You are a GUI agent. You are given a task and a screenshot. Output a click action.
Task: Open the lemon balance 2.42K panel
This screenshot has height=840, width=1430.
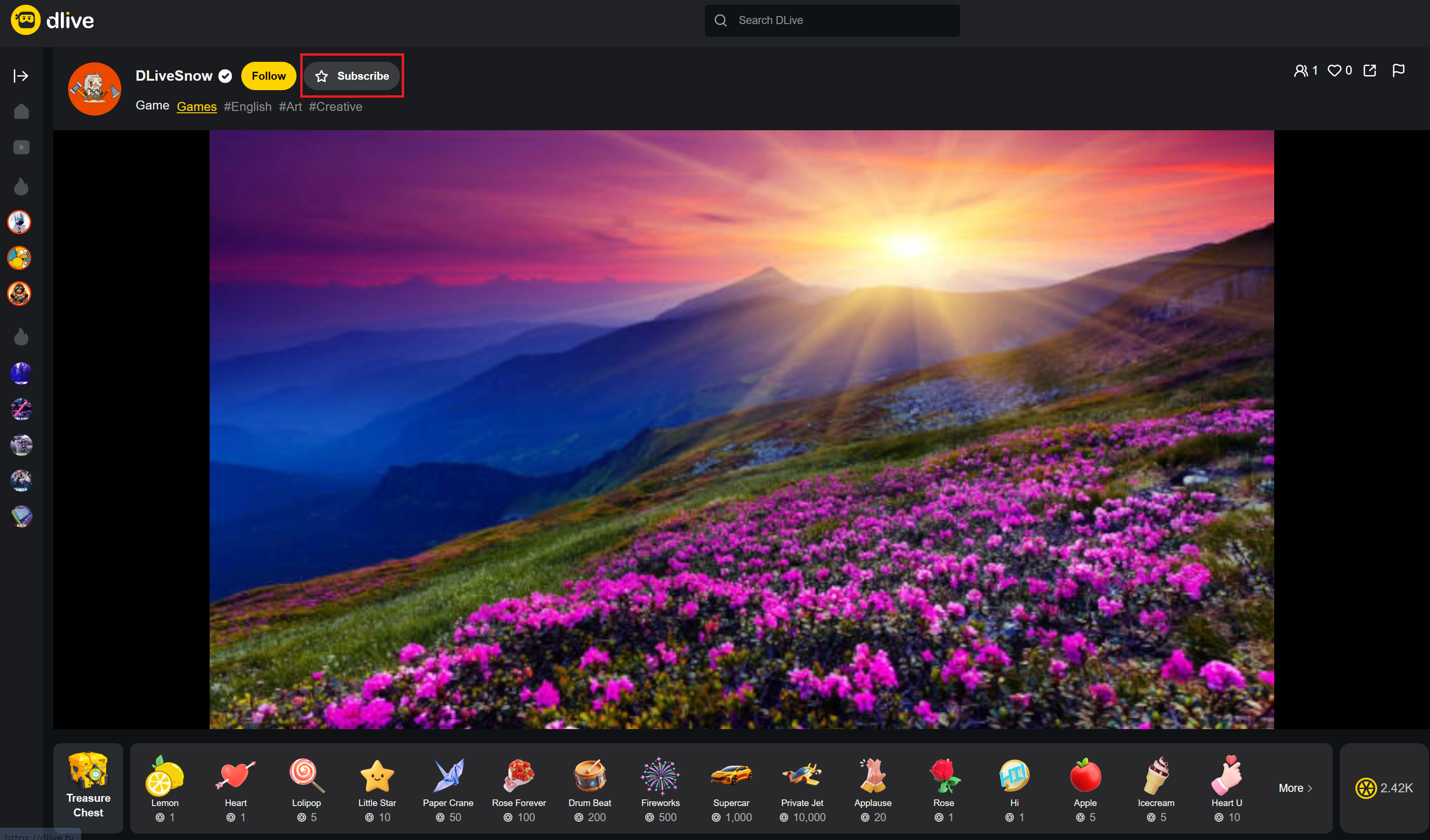tap(1383, 788)
